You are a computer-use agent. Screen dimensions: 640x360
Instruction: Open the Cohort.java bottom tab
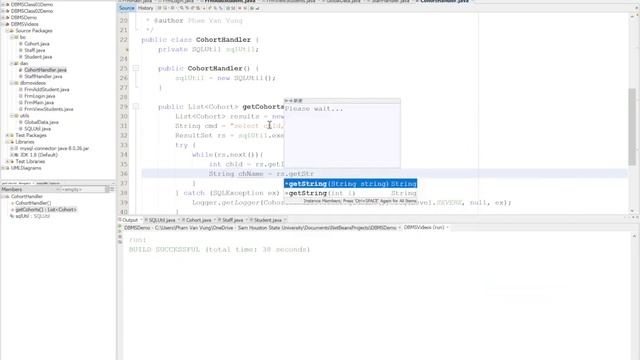click(198, 220)
